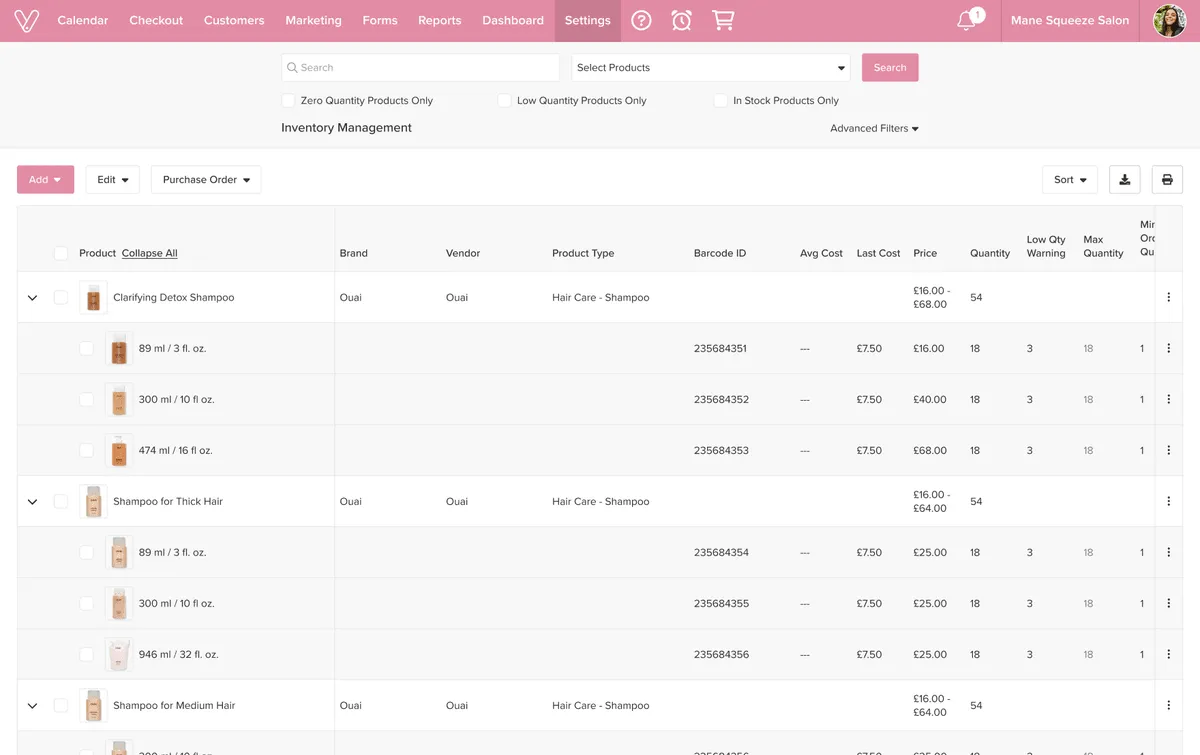
Task: Click the Collapse All link
Action: coord(149,254)
